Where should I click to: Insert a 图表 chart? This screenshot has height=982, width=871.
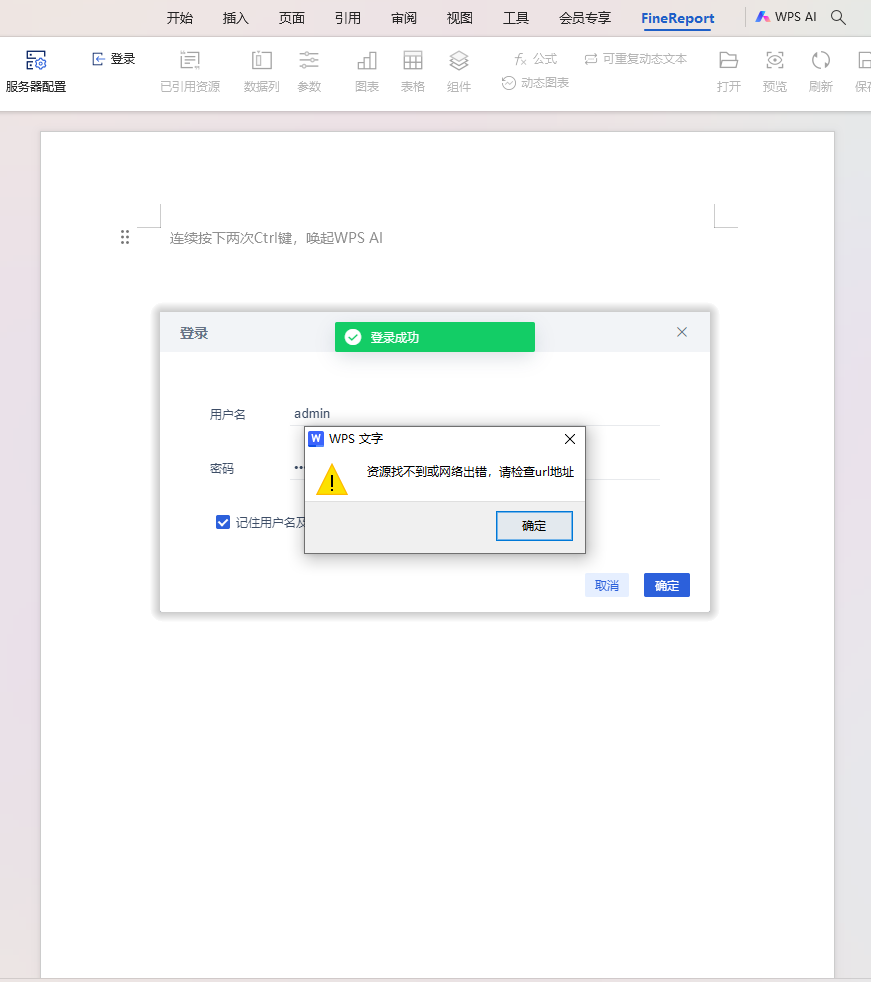pos(367,72)
